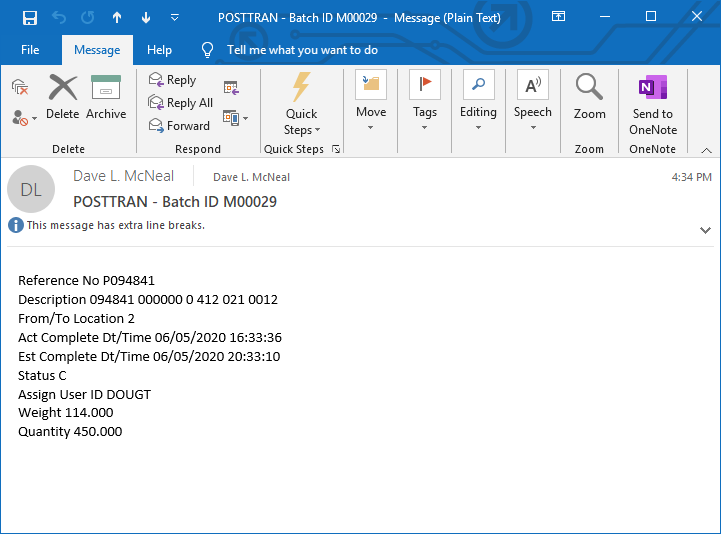Go to next item with down arrow
The width and height of the screenshot is (721, 534).
pyautogui.click(x=146, y=18)
